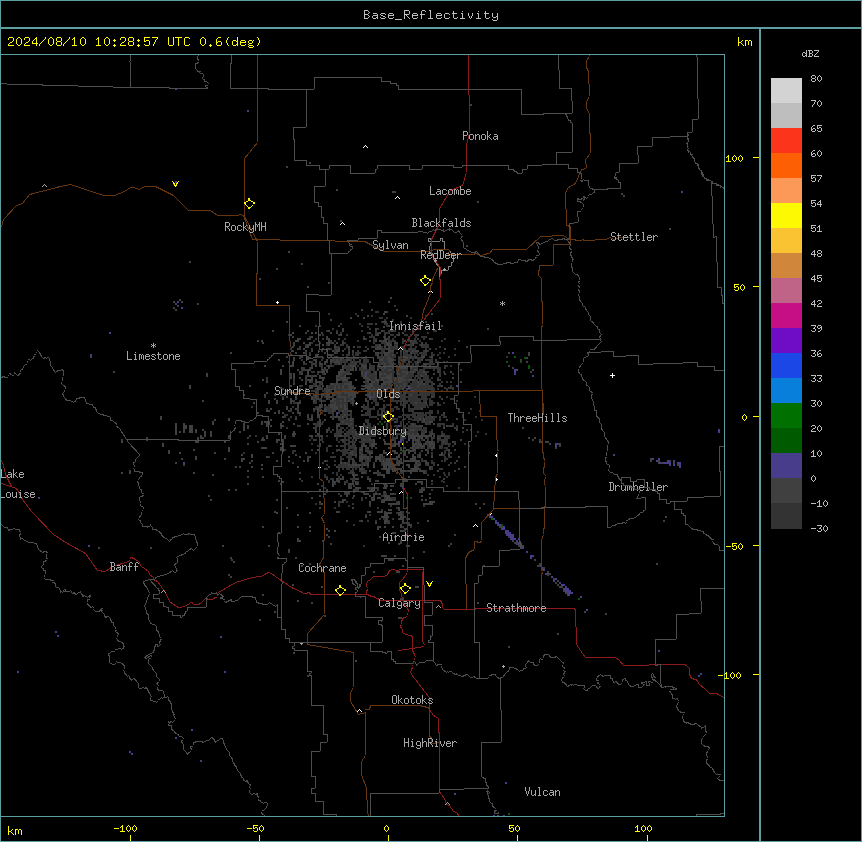Click the asterisk marker east of Innisfail
The height and width of the screenshot is (842, 862).
(502, 303)
